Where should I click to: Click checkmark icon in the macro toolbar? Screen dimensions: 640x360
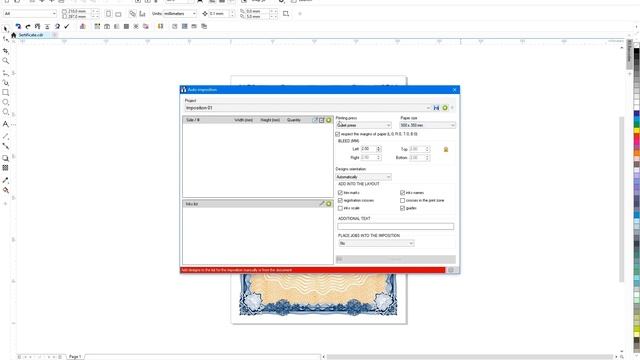67,27
